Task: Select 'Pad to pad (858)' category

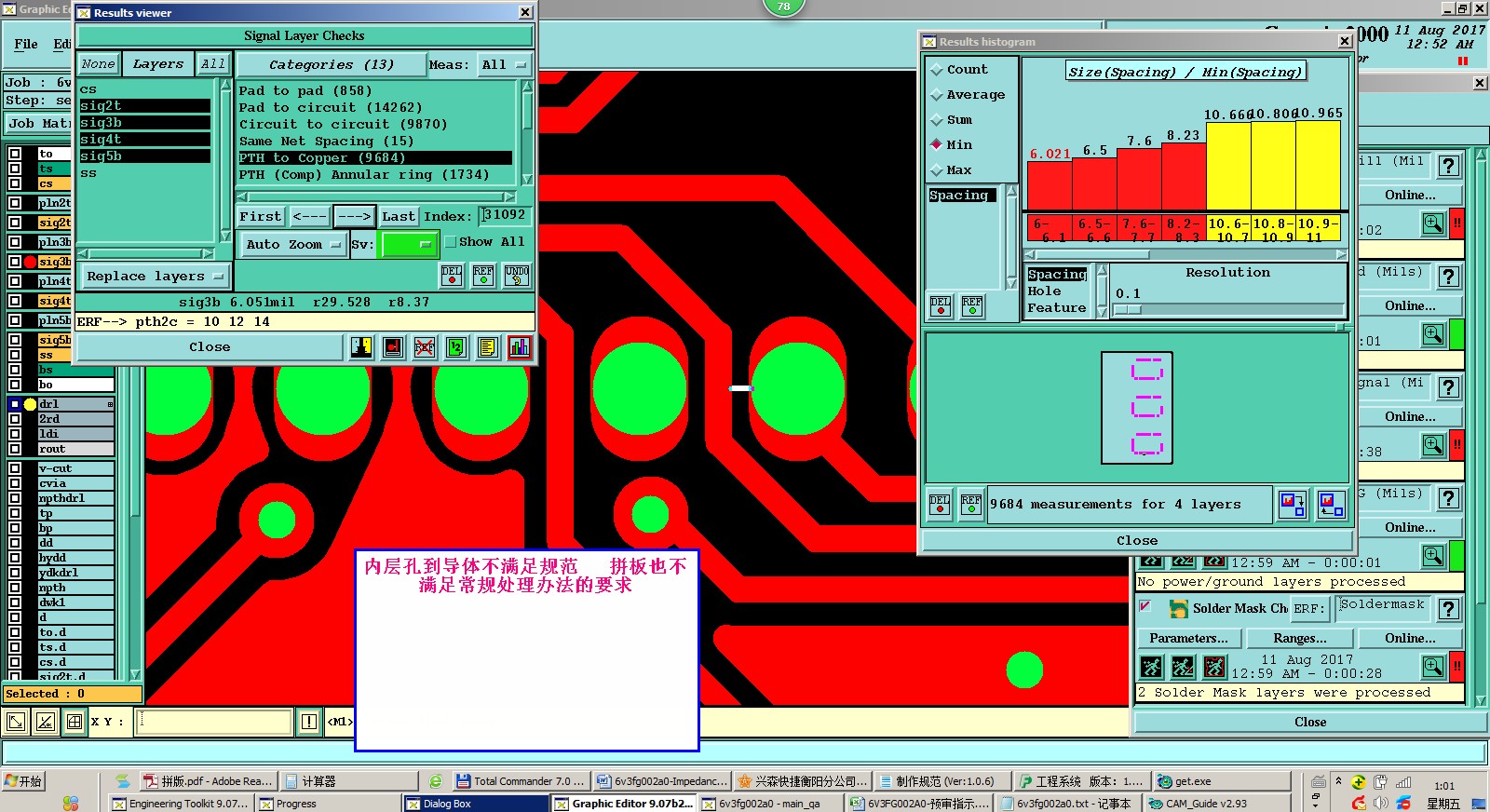Action: (305, 91)
